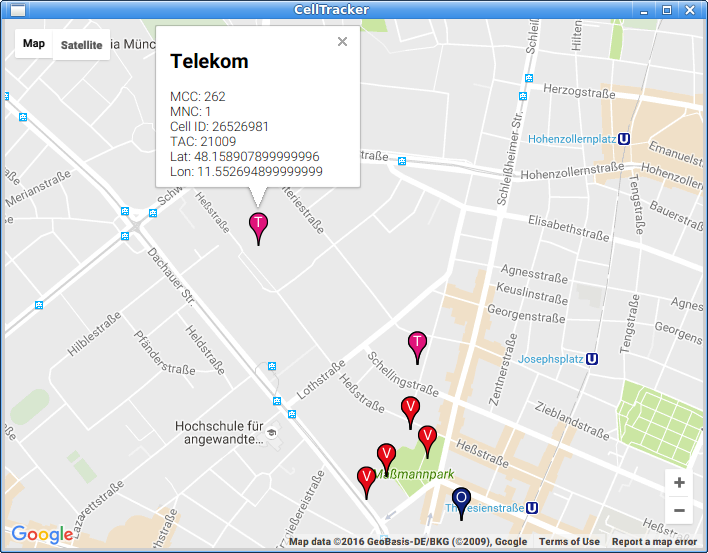Open the window menu icon in title bar
Image resolution: width=708 pixels, height=553 pixels.
[x=18, y=9]
